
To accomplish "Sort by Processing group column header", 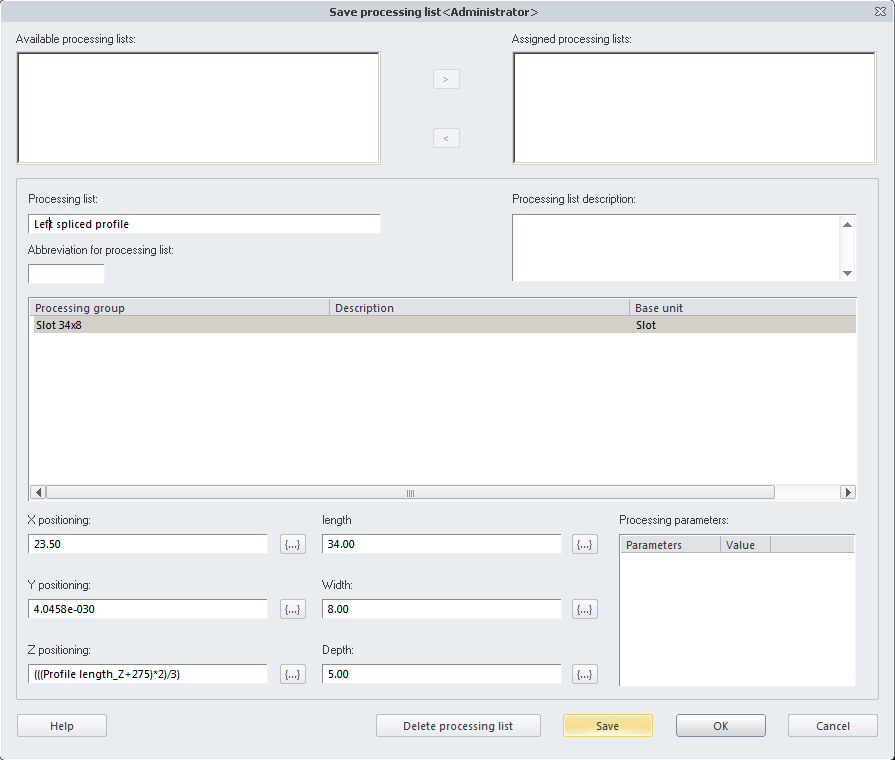I will (x=180, y=308).
